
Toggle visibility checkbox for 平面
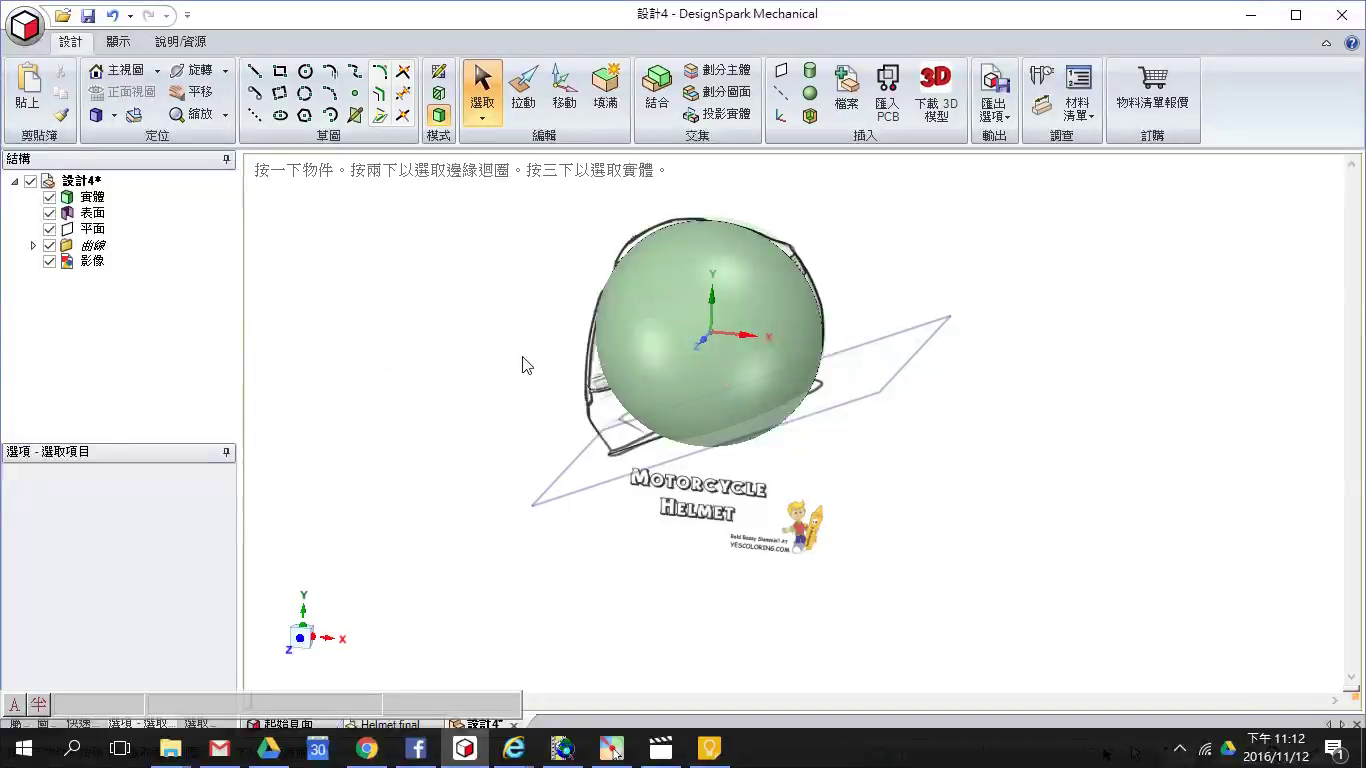[x=50, y=229]
